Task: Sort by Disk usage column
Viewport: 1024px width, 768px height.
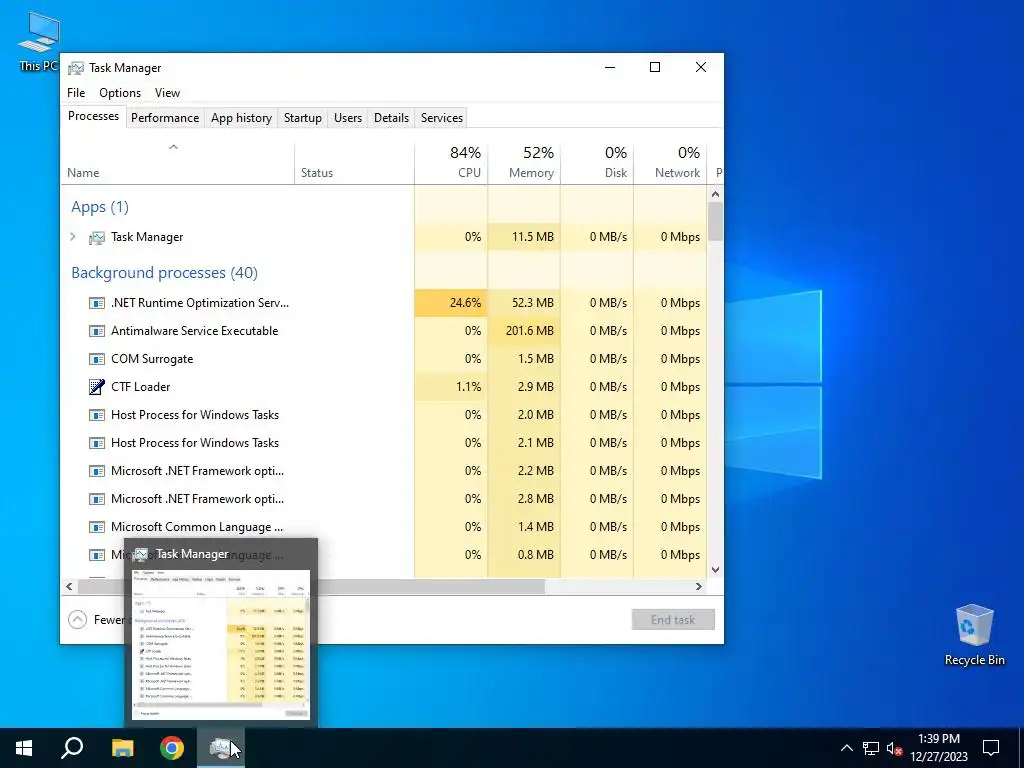Action: 597,163
